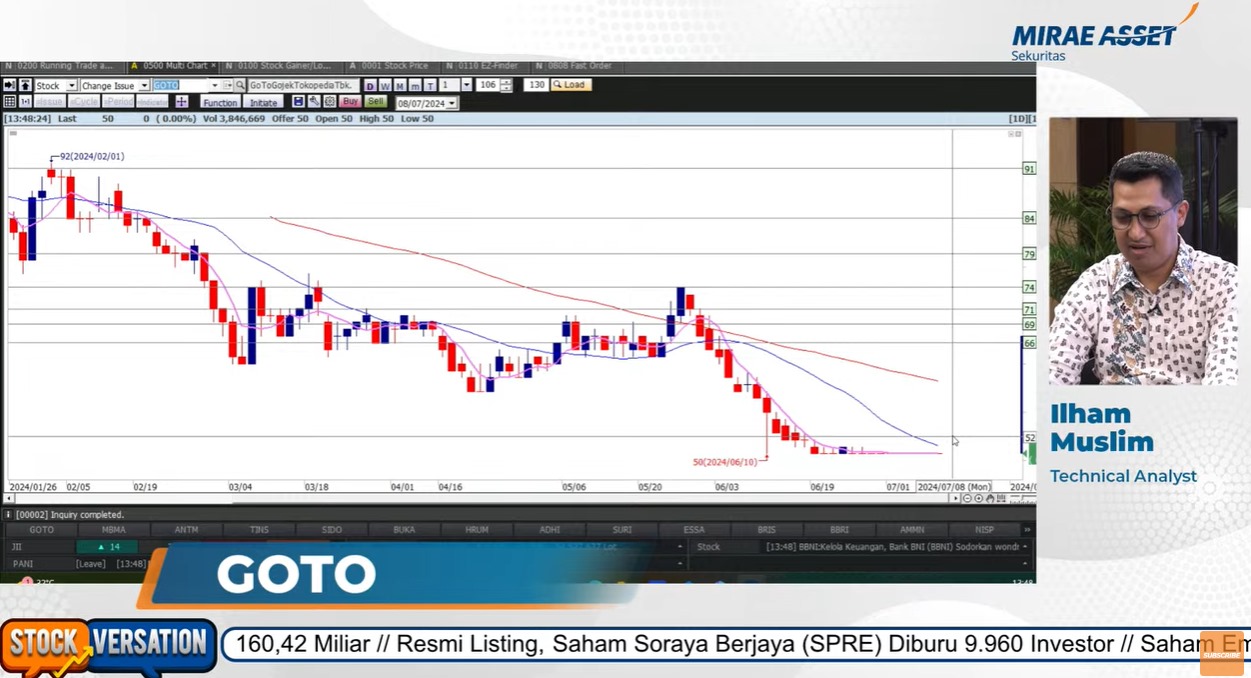
Task: Click the BBRI ticker button
Action: point(839,530)
